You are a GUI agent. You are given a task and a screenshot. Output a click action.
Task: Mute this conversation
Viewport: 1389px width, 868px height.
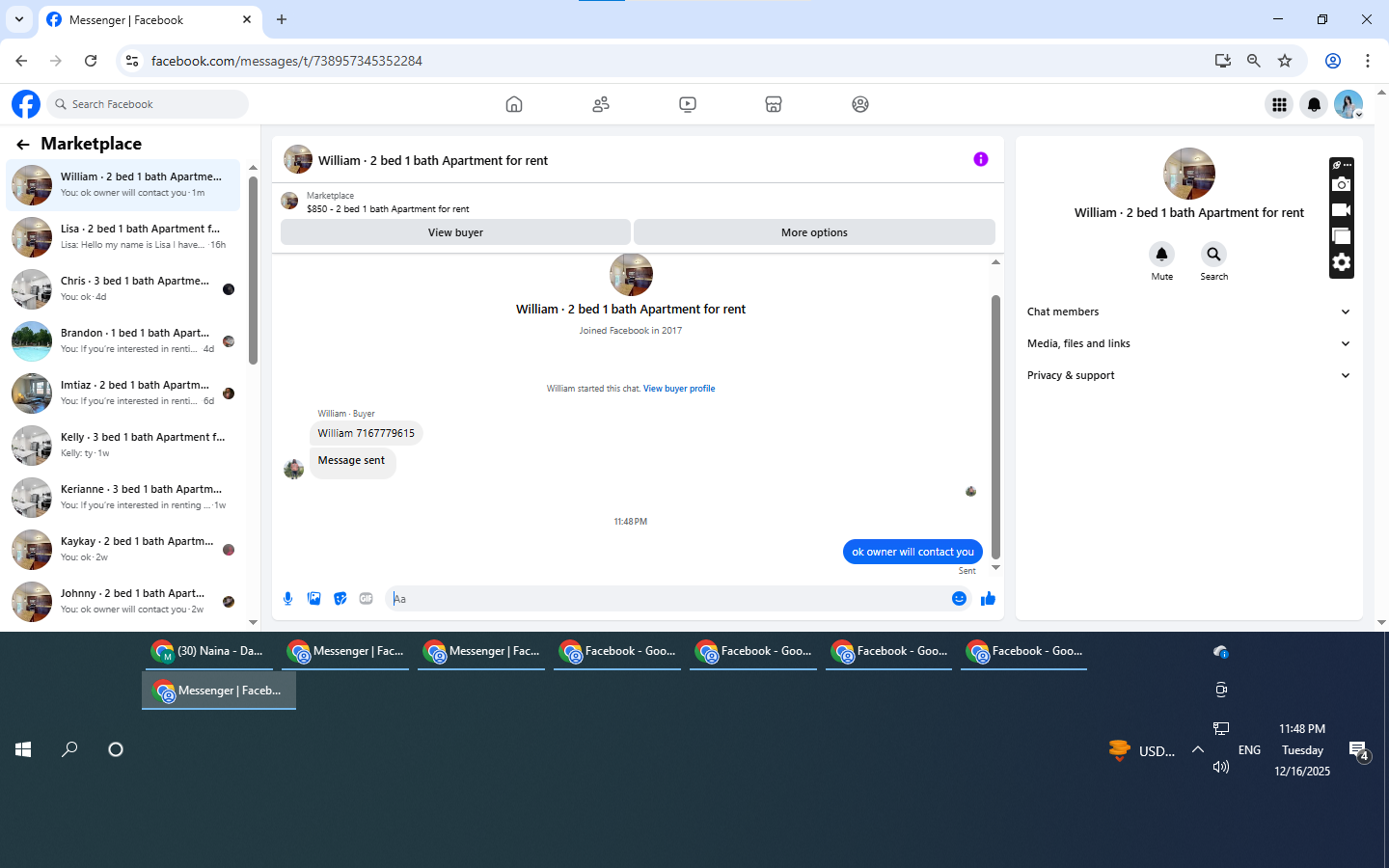(1162, 255)
